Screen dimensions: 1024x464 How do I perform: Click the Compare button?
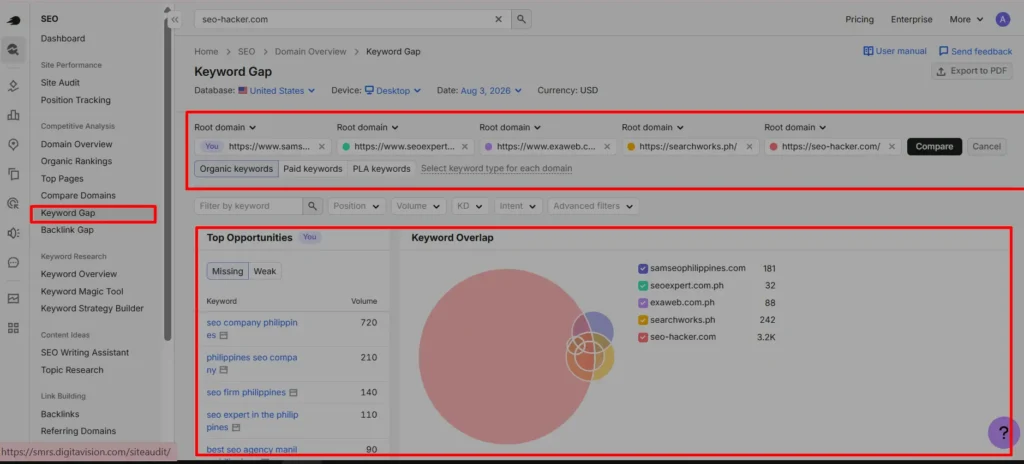click(x=935, y=146)
